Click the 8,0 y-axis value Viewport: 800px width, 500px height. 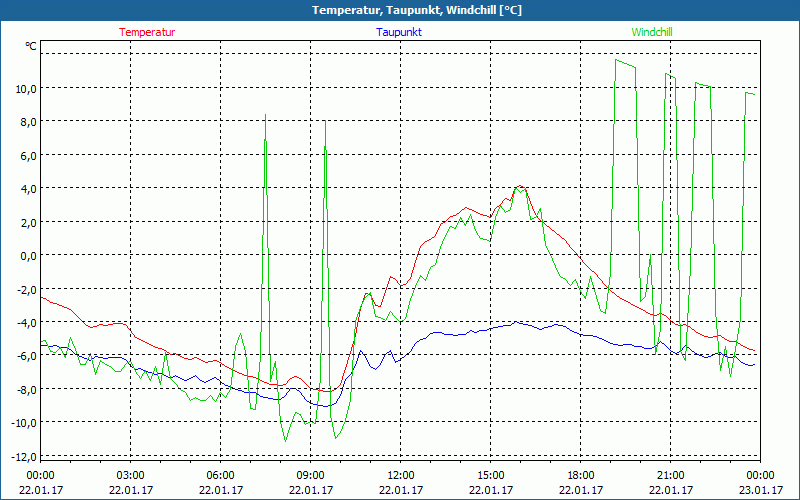(x=28, y=122)
